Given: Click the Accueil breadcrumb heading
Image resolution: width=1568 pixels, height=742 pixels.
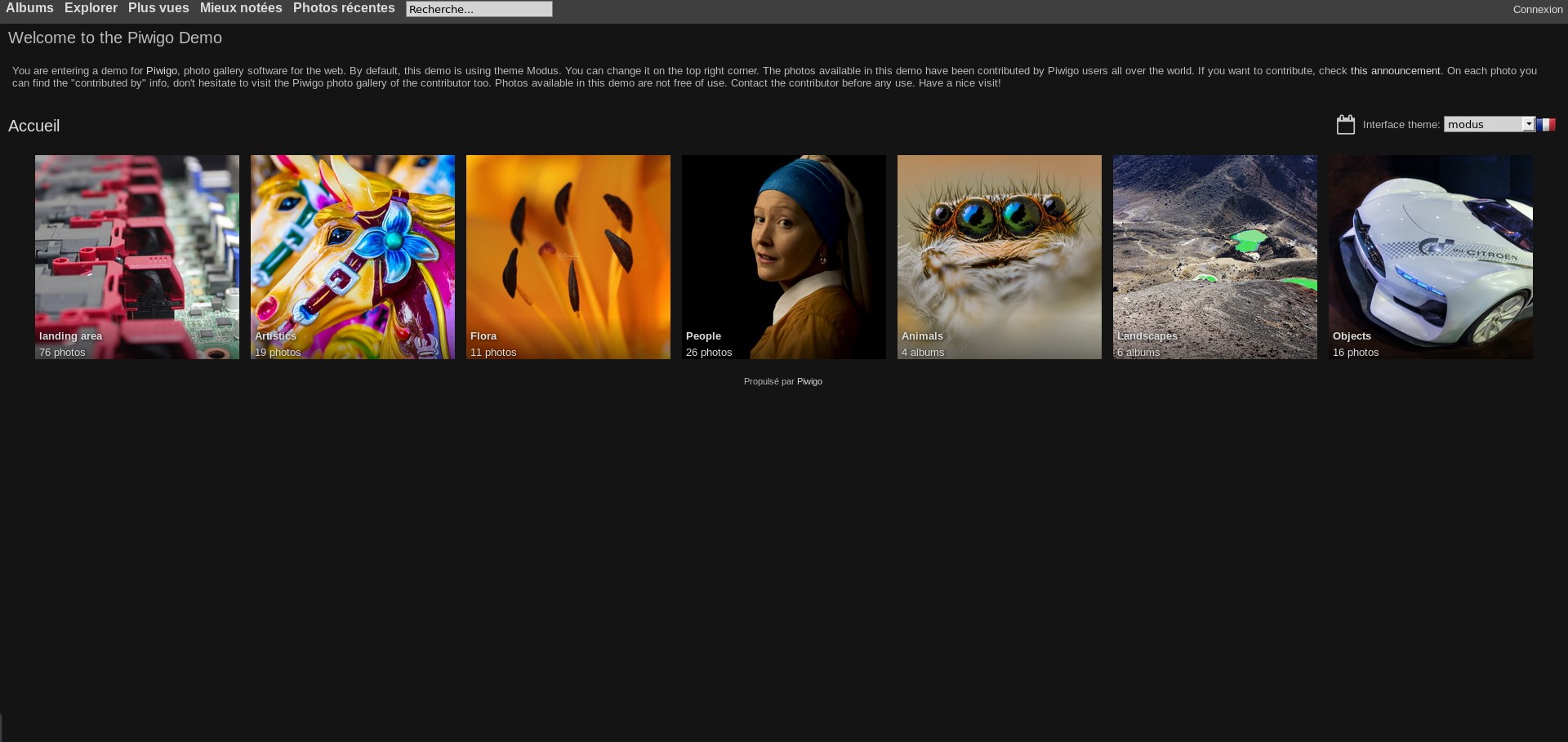Looking at the screenshot, I should tap(34, 126).
